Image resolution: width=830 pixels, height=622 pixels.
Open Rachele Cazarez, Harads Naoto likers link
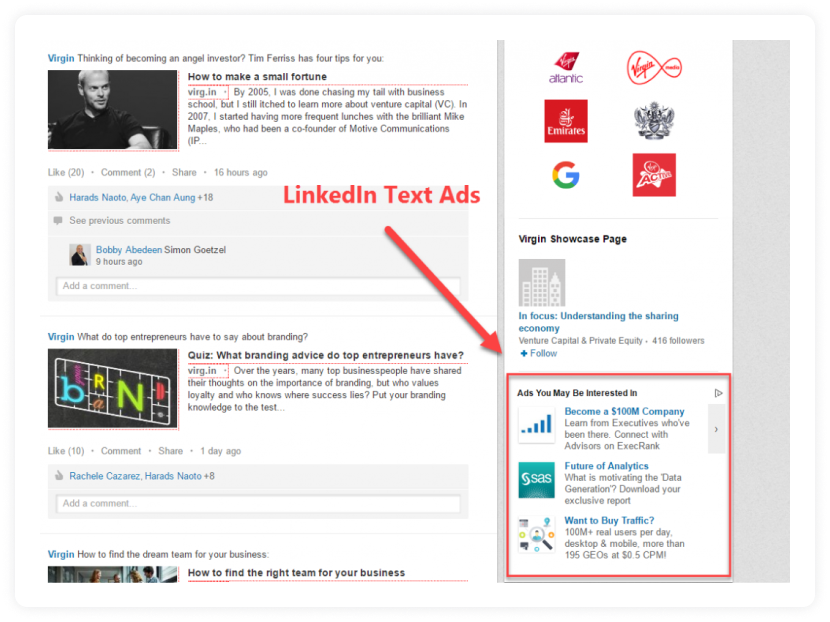(136, 476)
